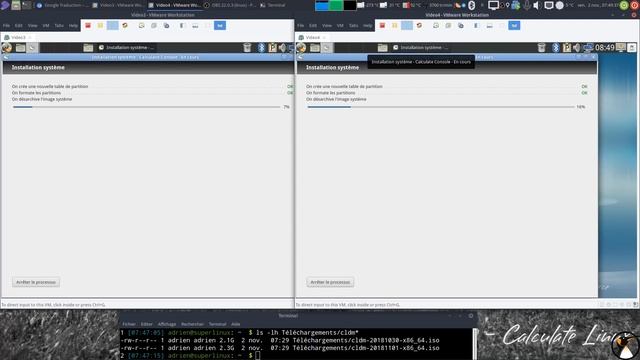The width and height of the screenshot is (640, 360).
Task: Open Aide menu in Terminal window
Action: pos(236,324)
